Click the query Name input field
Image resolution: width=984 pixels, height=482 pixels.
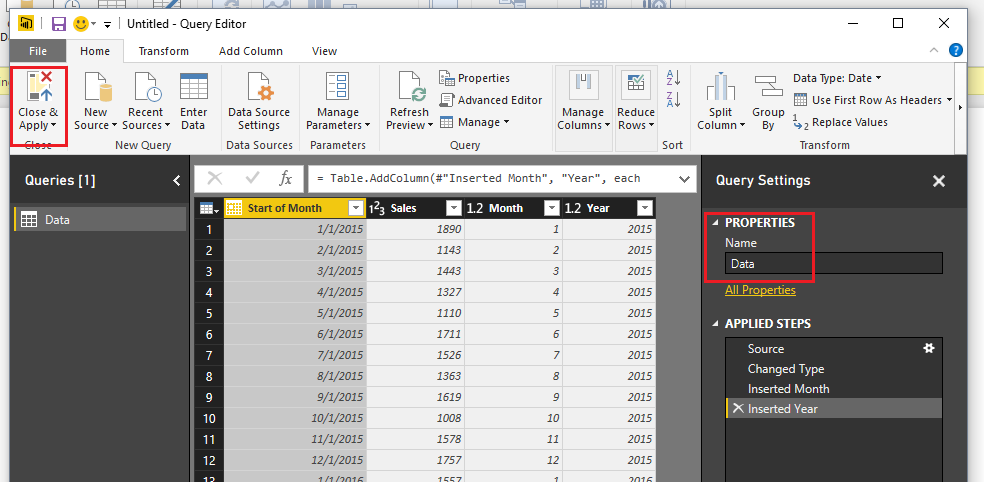point(833,264)
